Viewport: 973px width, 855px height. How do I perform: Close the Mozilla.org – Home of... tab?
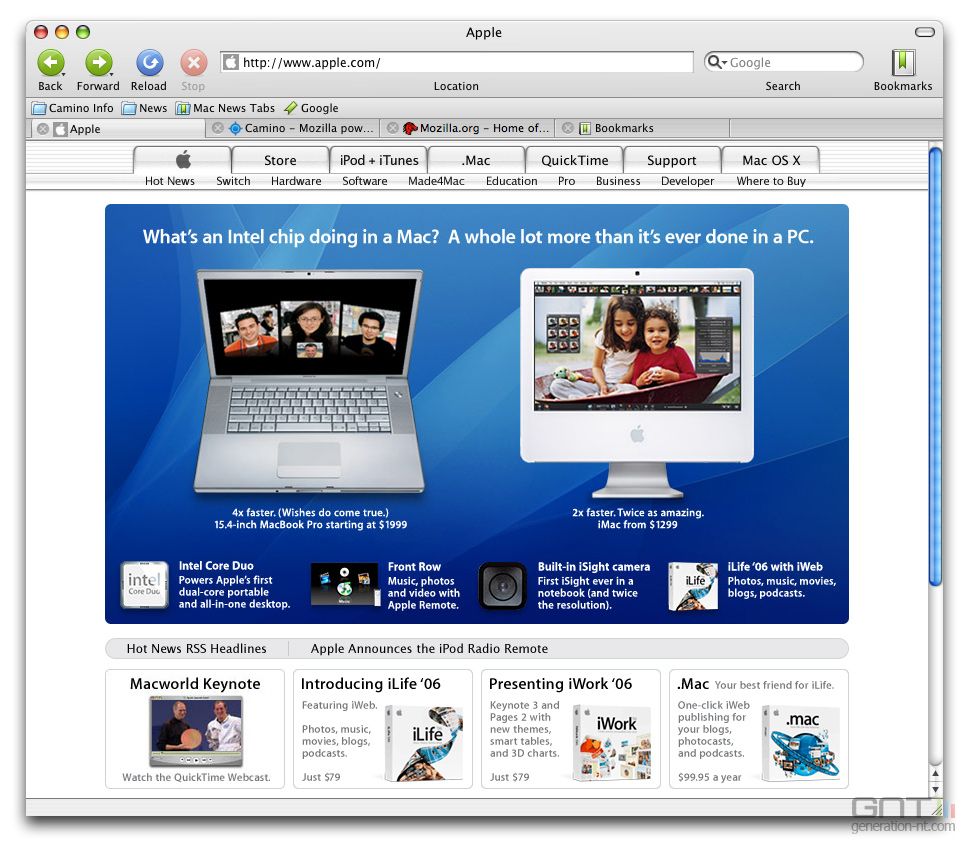point(393,128)
